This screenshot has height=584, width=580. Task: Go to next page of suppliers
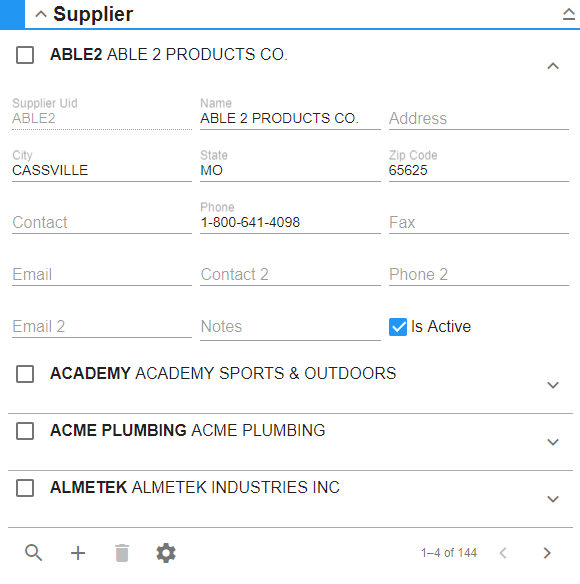point(546,553)
